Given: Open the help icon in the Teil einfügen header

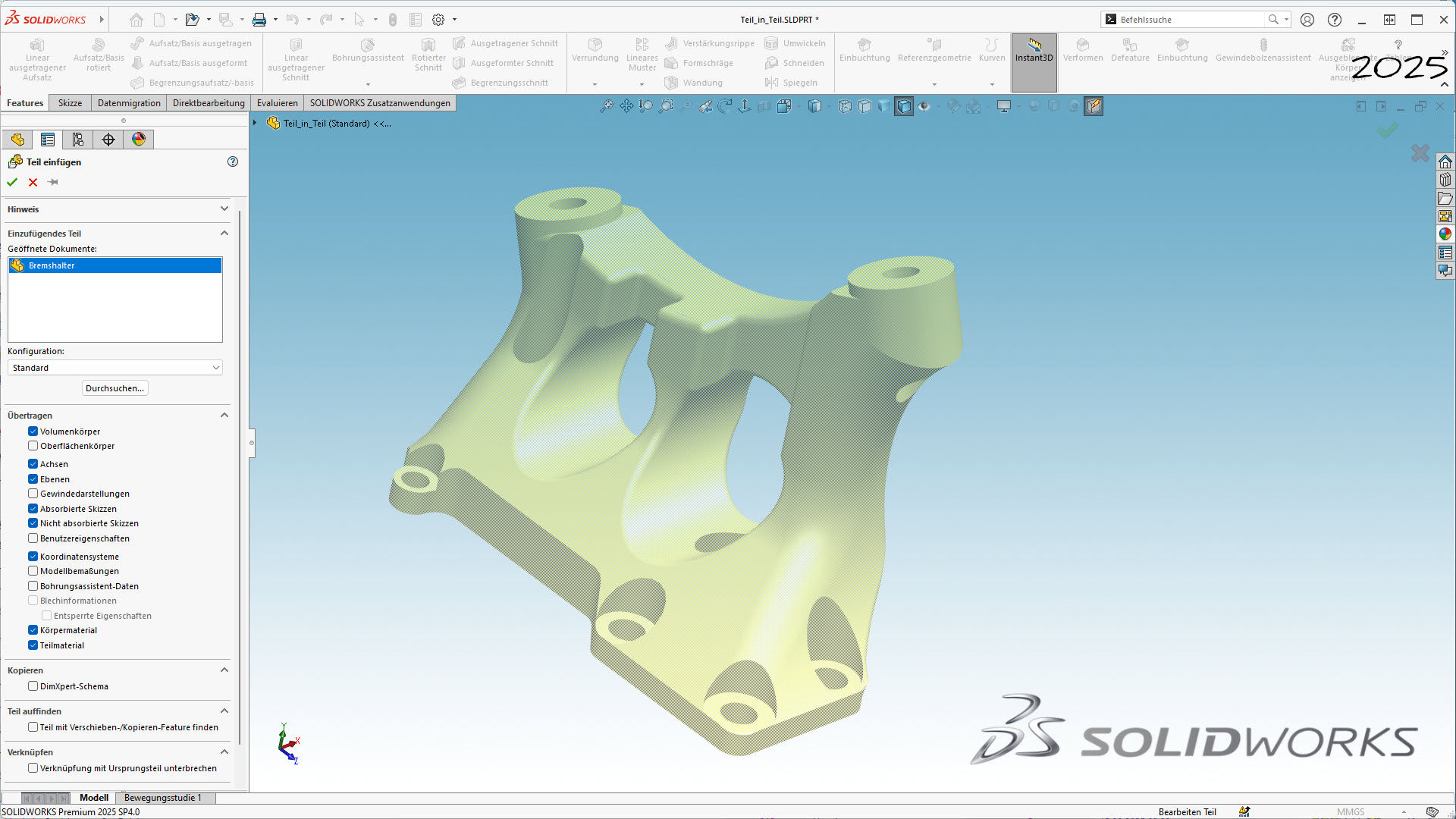Looking at the screenshot, I should click(233, 162).
